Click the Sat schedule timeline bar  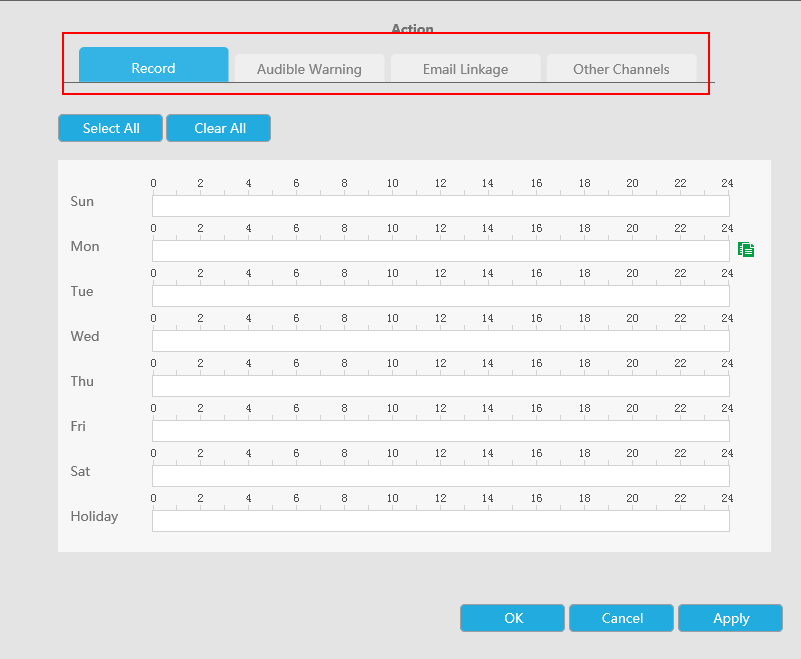pyautogui.click(x=440, y=476)
